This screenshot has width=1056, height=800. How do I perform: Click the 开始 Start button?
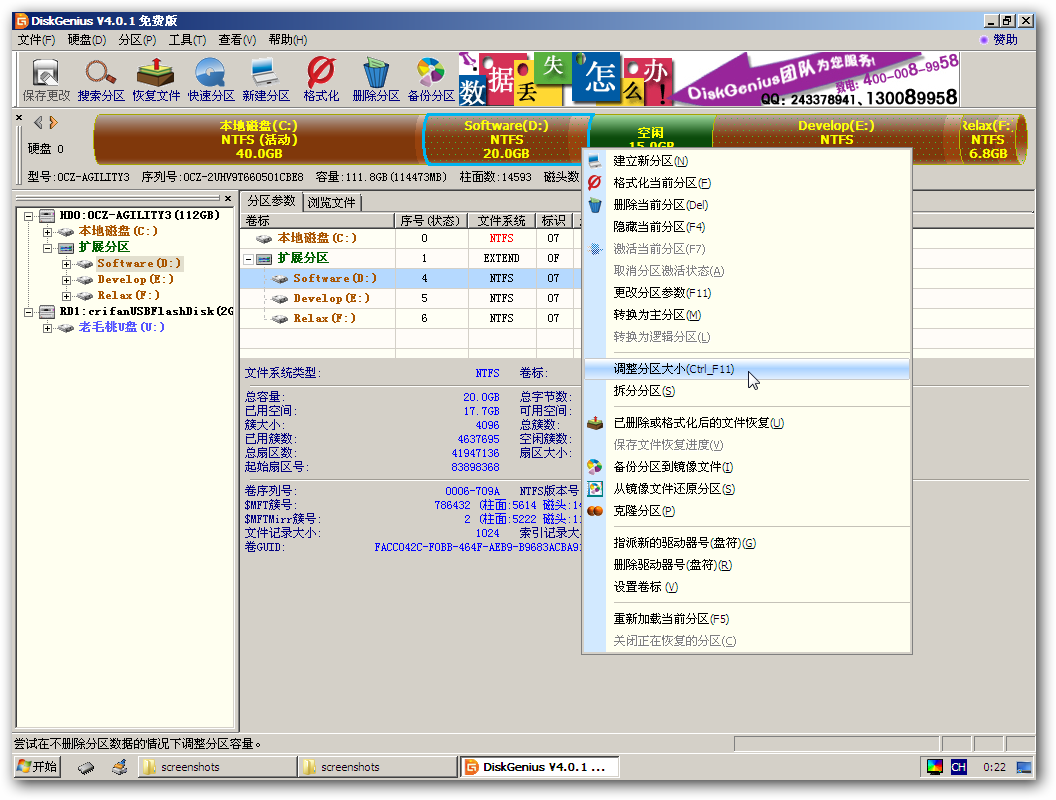click(x=37, y=766)
